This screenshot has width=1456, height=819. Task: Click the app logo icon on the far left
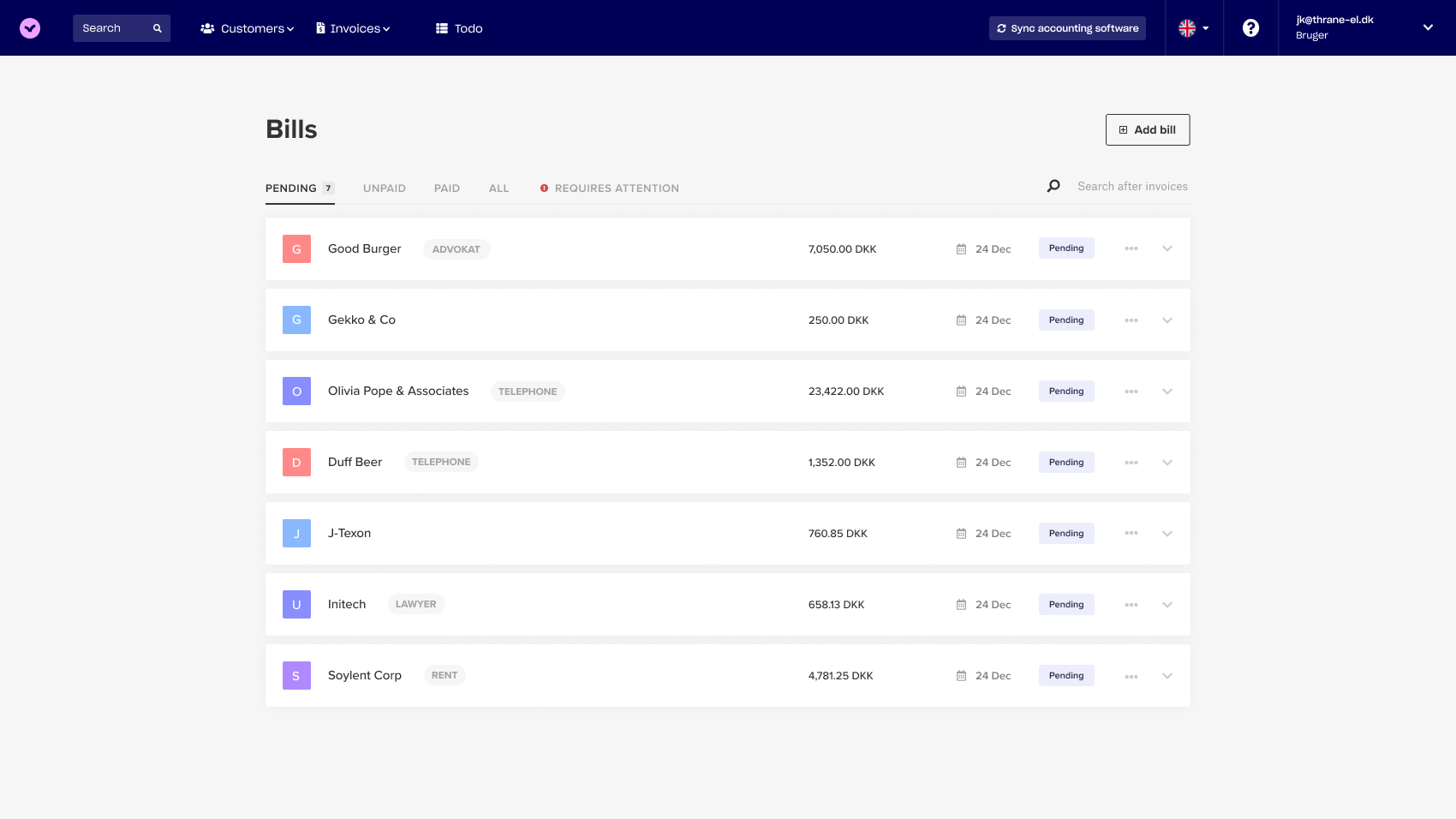pos(29,27)
